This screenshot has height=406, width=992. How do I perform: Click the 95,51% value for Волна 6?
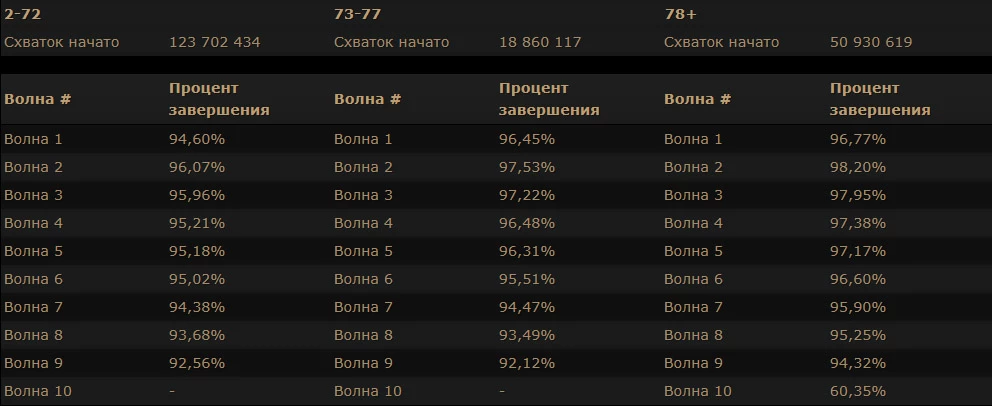point(527,279)
